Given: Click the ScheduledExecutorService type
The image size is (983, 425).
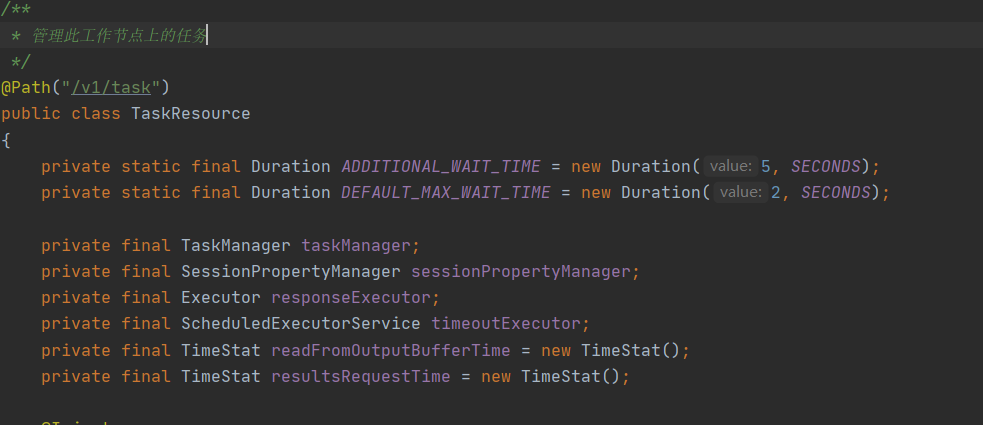Looking at the screenshot, I should 301,324.
